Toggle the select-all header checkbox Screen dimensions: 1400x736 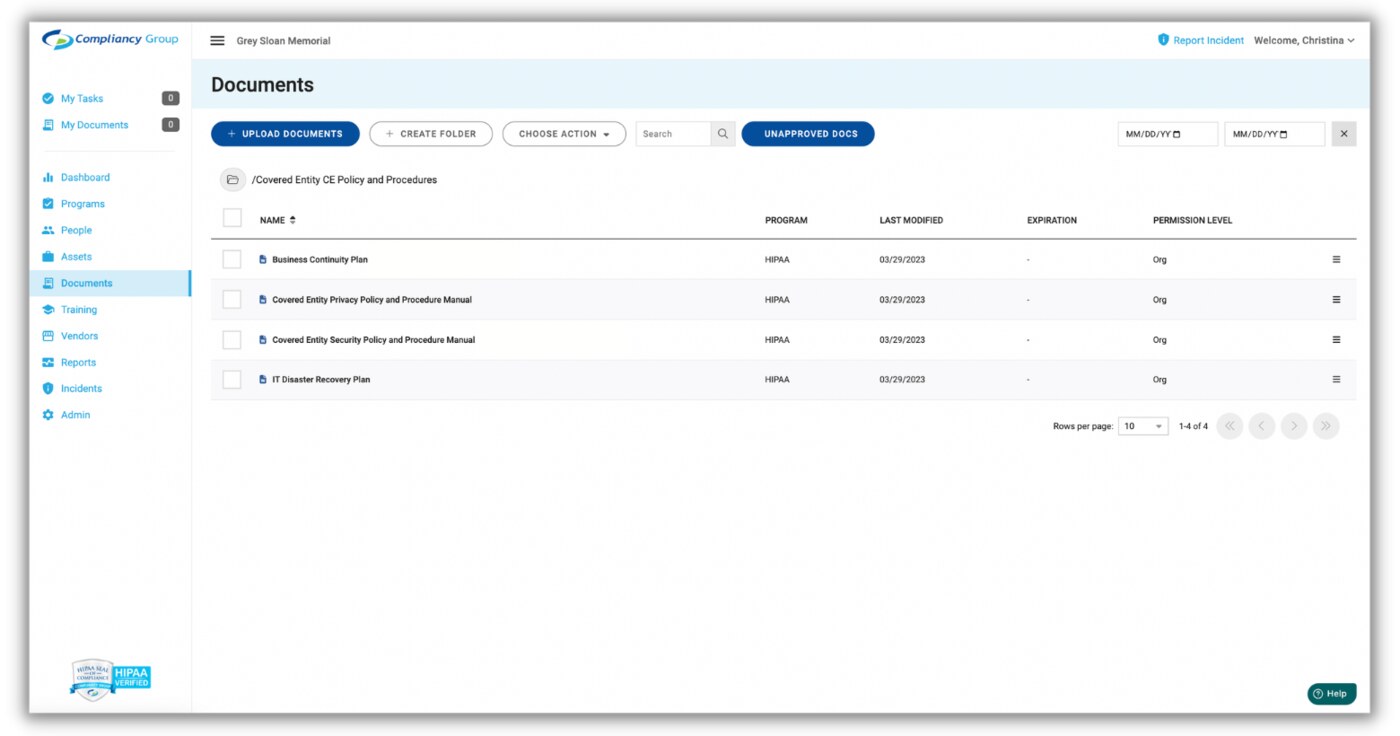[232, 218]
